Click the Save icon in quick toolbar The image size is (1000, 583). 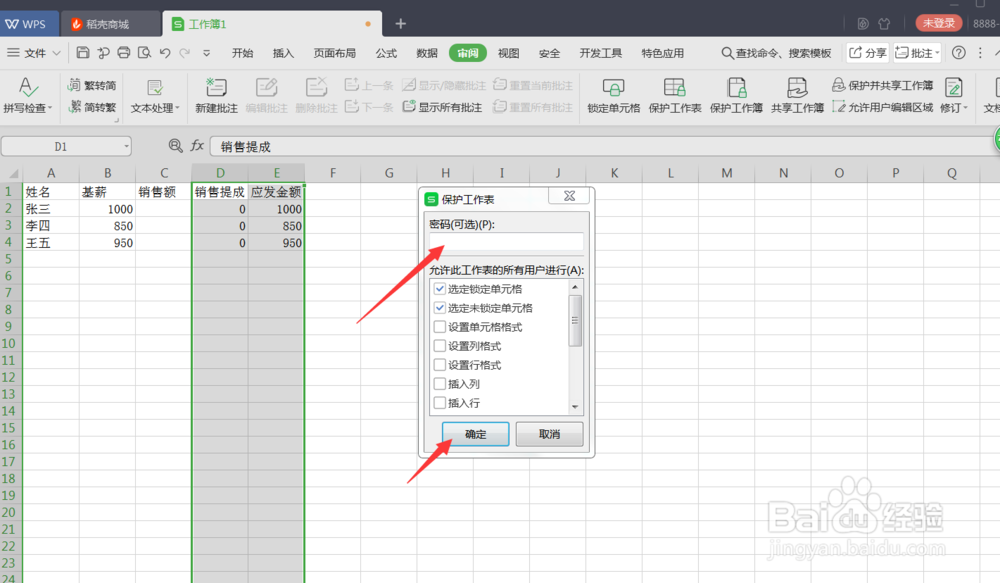click(x=83, y=53)
